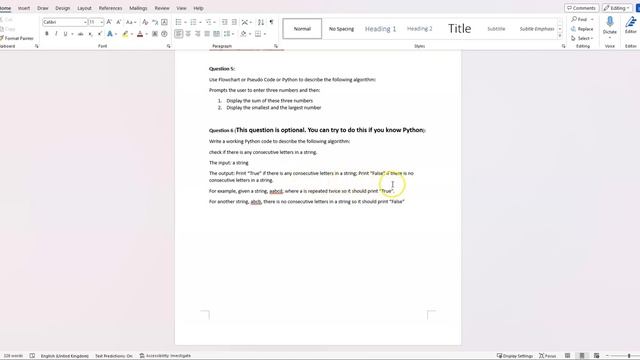Screen dimensions: 640x360
Task: Click the Shading paint bucket icon
Action: pyautogui.click(x=243, y=34)
